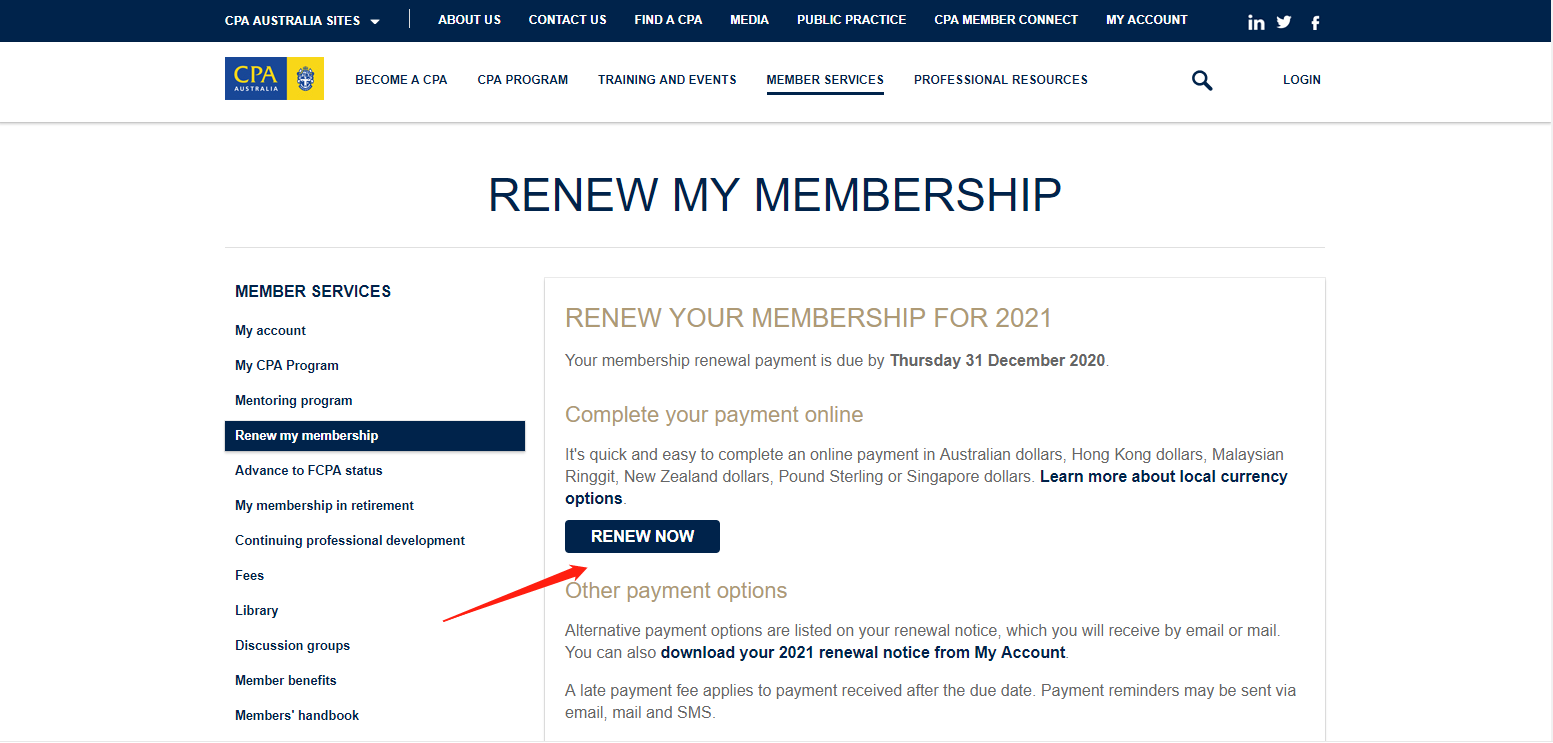Image resolution: width=1553 pixels, height=743 pixels.
Task: Click the CPA Australia logo
Action: (x=274, y=79)
